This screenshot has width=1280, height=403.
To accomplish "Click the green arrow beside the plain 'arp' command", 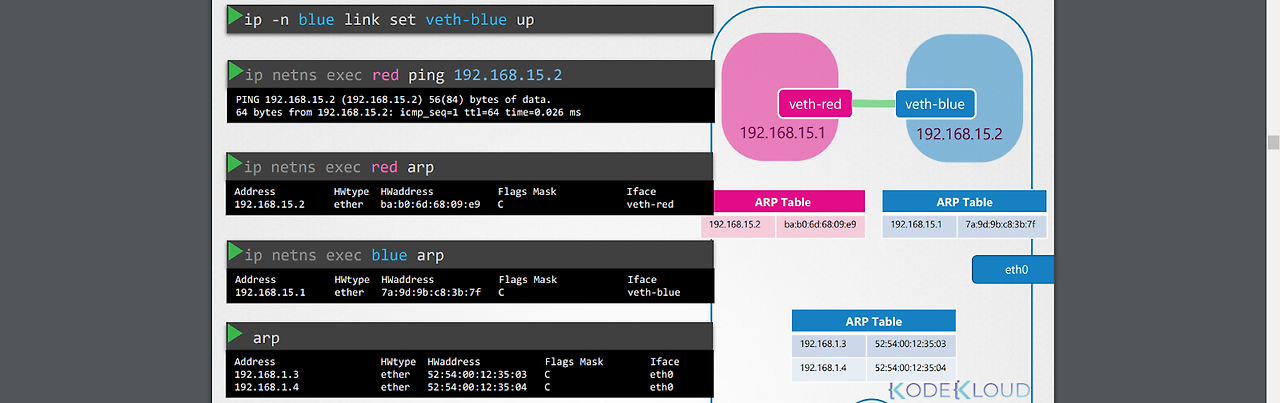I will point(235,333).
